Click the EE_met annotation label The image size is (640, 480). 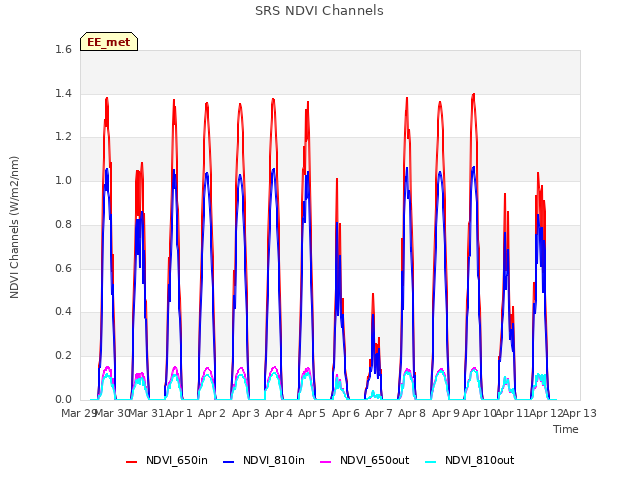109,42
